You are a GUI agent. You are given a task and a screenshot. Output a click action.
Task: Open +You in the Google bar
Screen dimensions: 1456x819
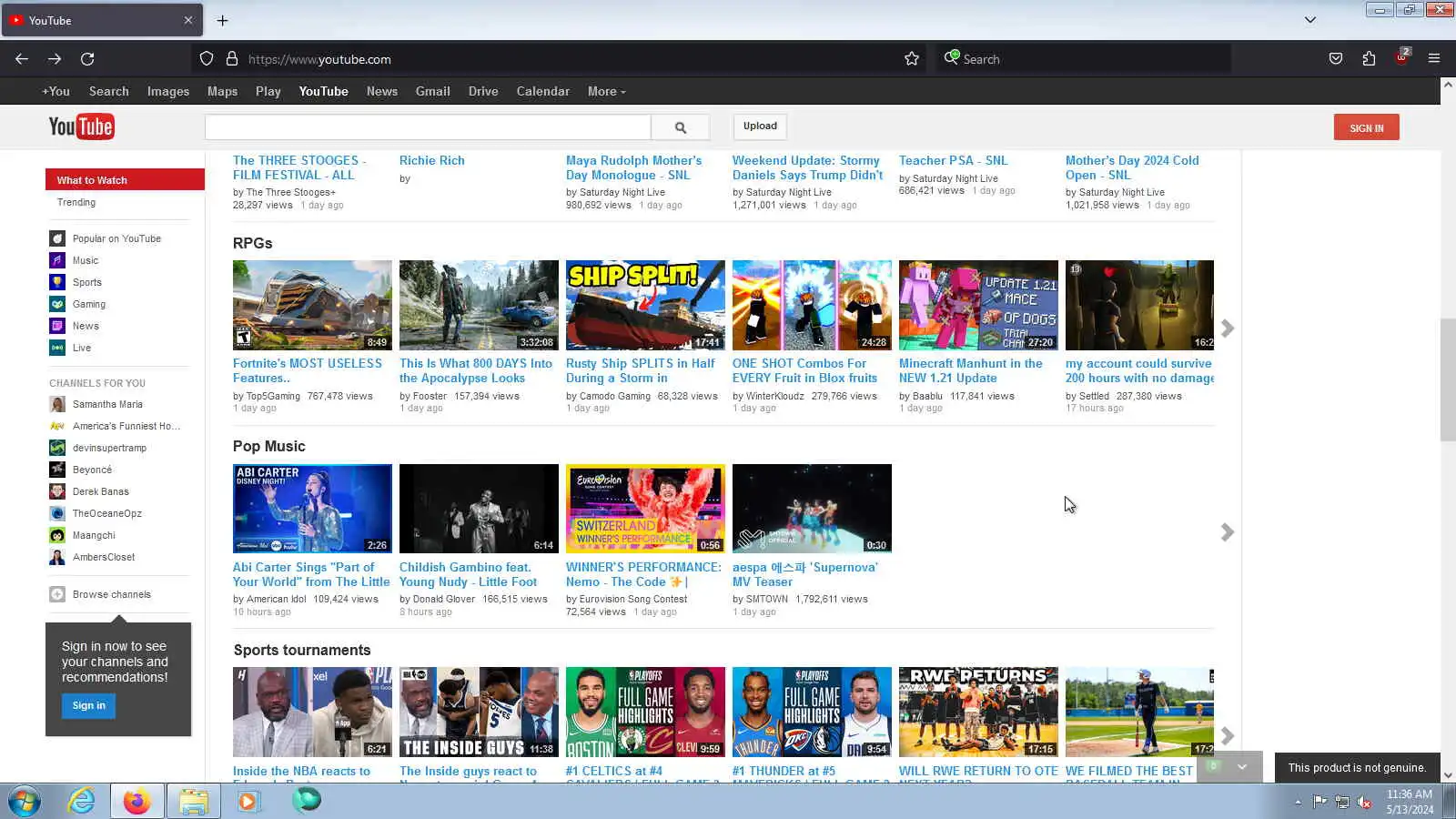click(56, 91)
